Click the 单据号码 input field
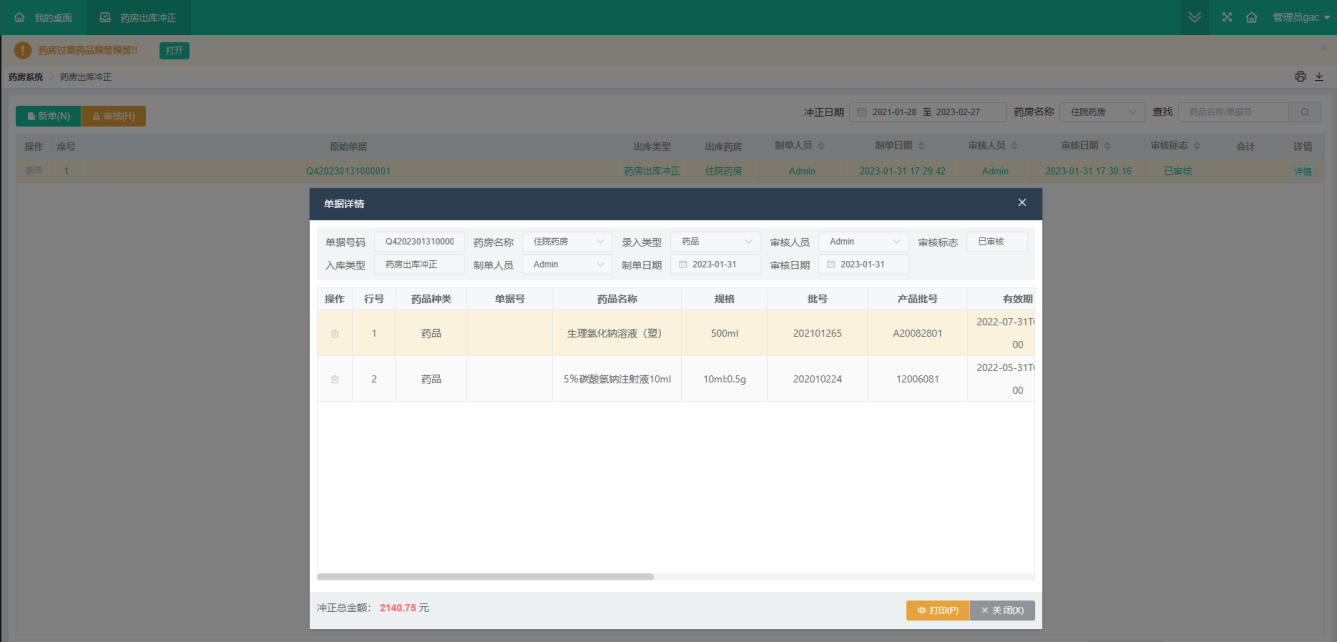This screenshot has width=1337, height=642. (x=419, y=242)
